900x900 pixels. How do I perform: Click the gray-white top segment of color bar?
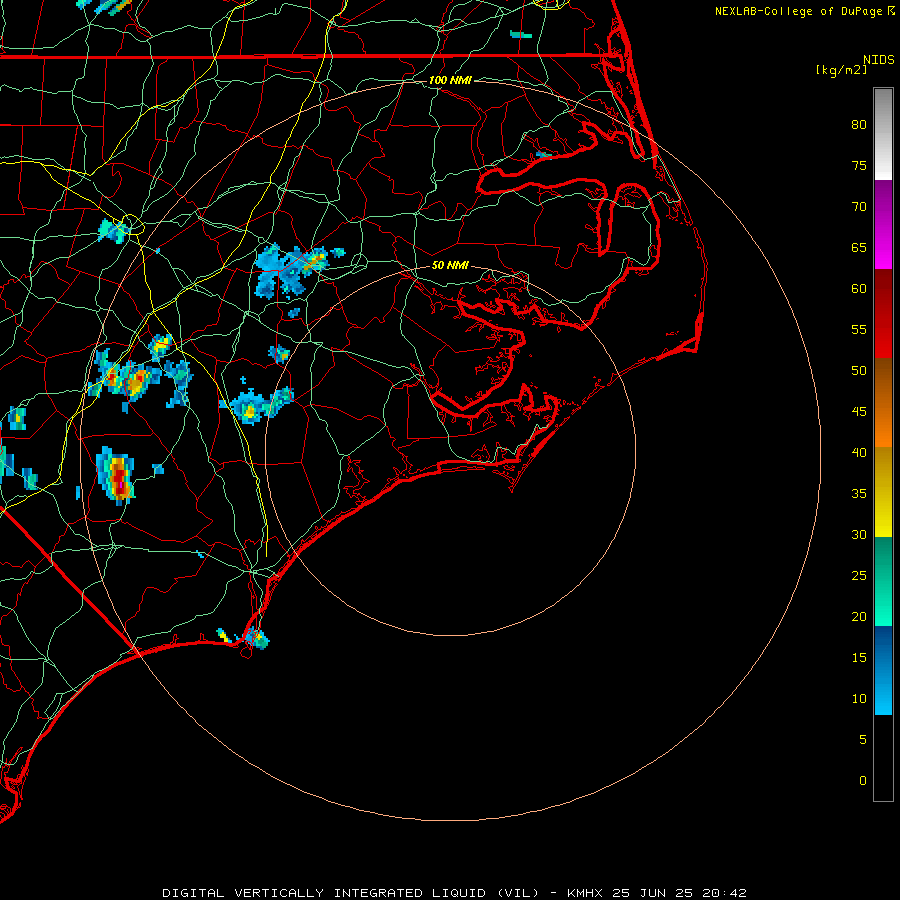coord(883,134)
